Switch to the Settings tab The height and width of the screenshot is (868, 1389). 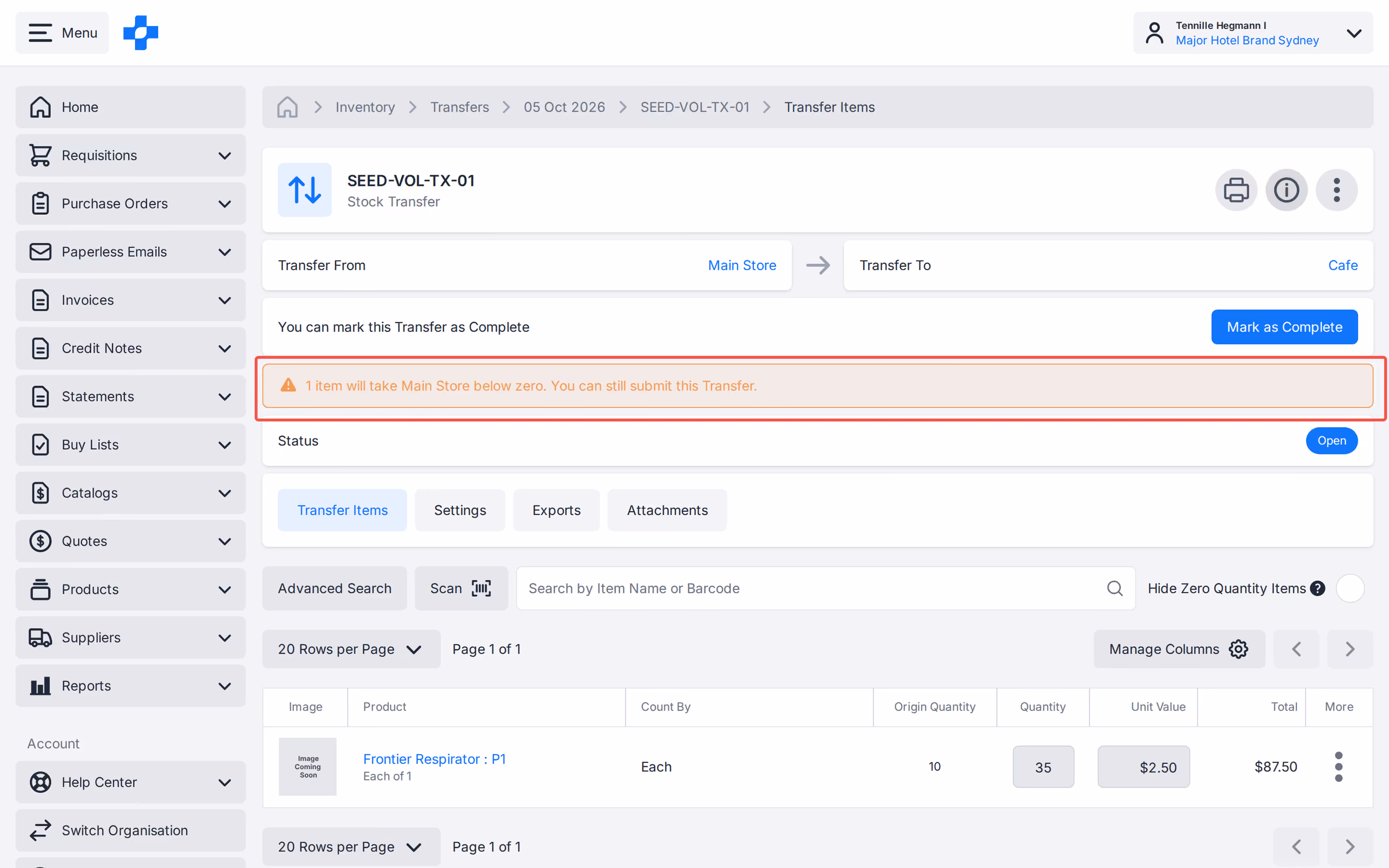tap(460, 510)
